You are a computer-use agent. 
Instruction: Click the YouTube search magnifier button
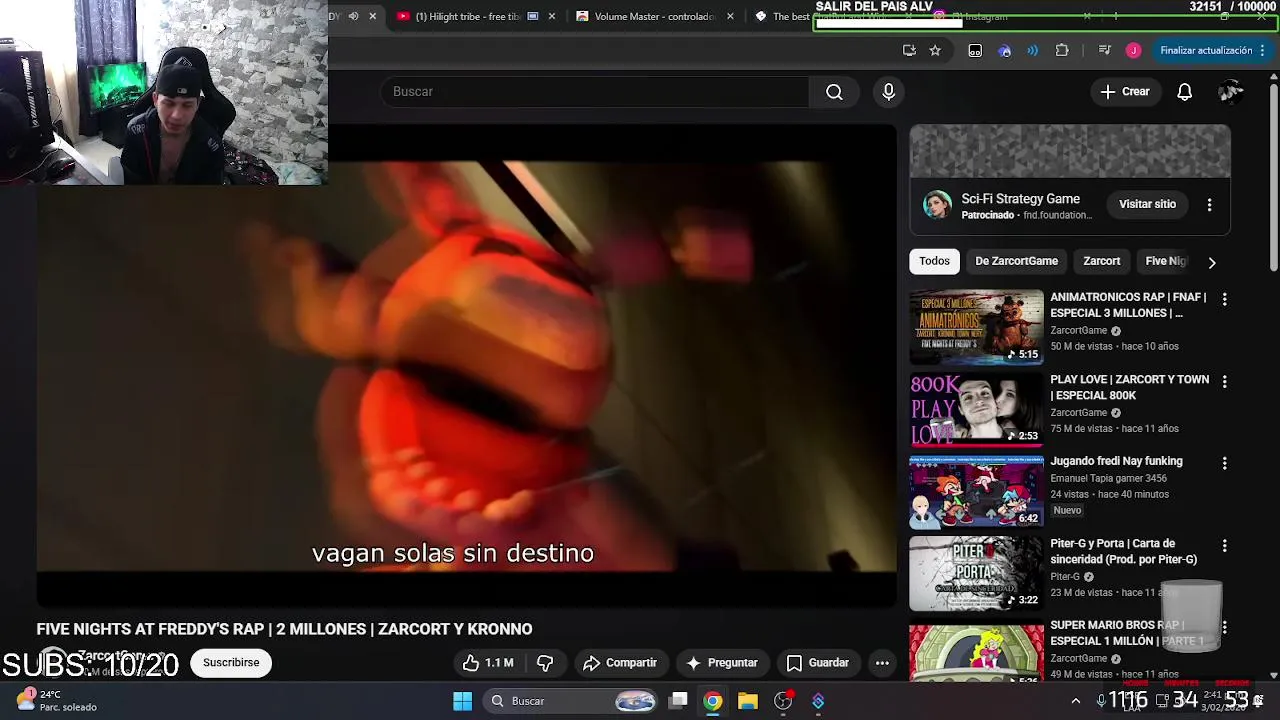tap(834, 92)
